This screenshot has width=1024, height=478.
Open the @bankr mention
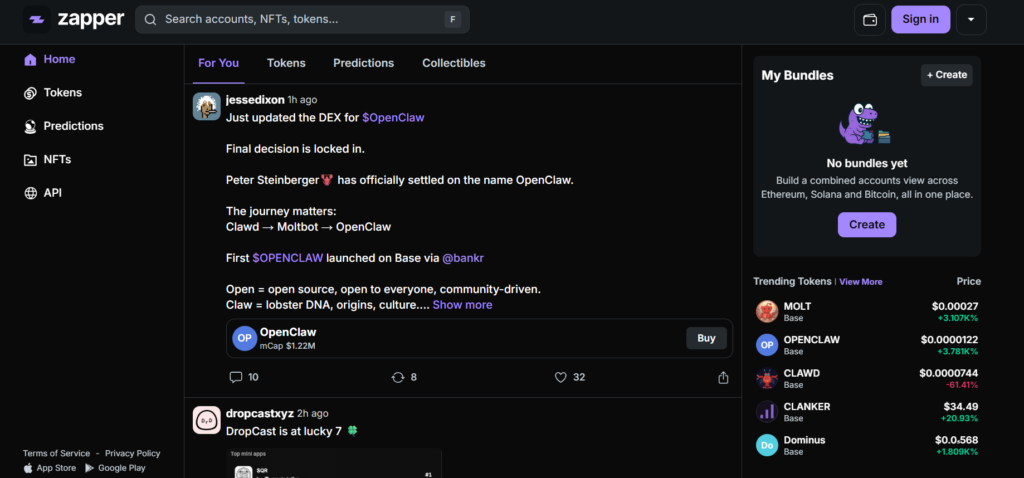pos(463,258)
